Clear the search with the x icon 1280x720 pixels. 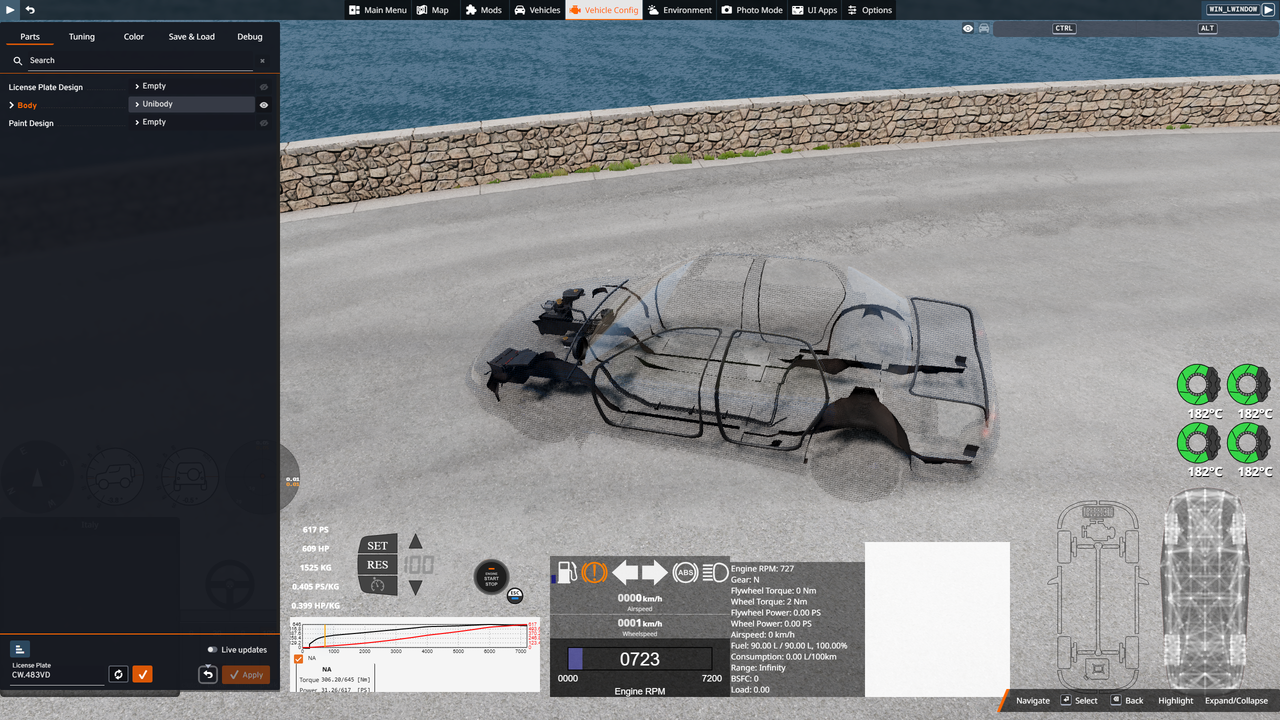[263, 61]
